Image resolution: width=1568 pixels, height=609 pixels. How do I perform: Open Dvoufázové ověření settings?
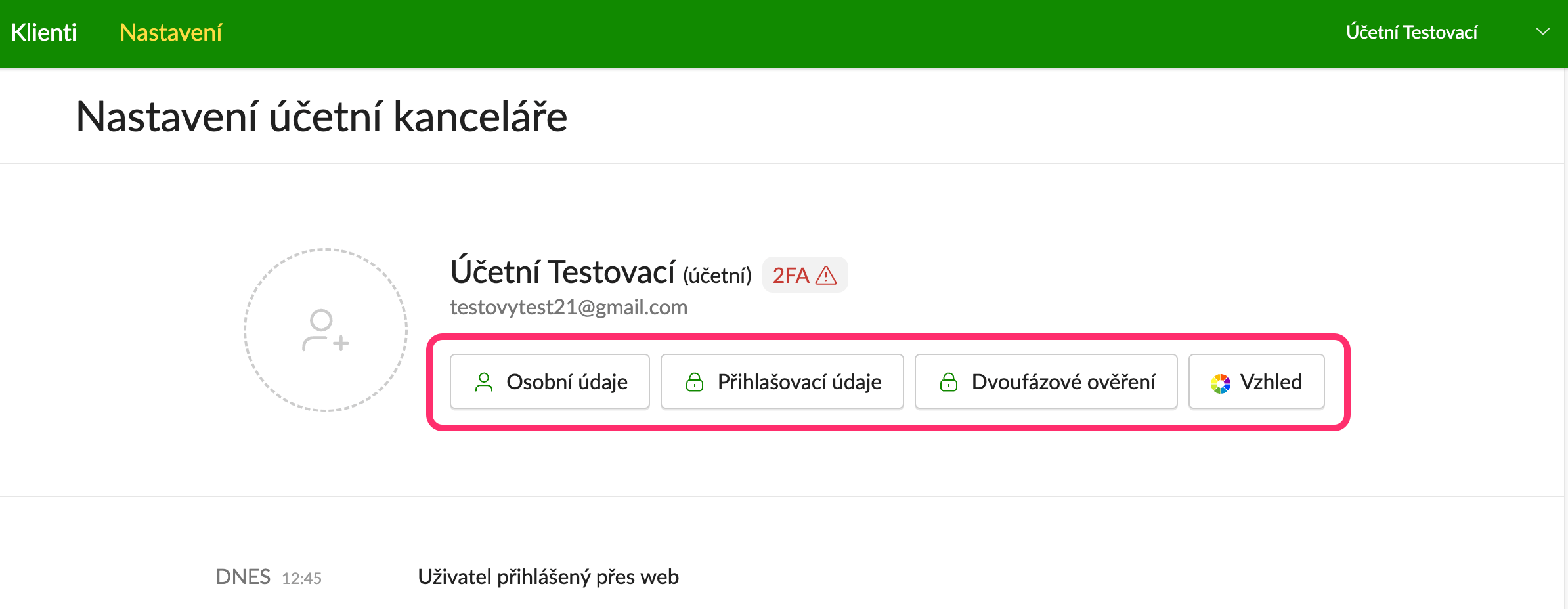[1046, 381]
